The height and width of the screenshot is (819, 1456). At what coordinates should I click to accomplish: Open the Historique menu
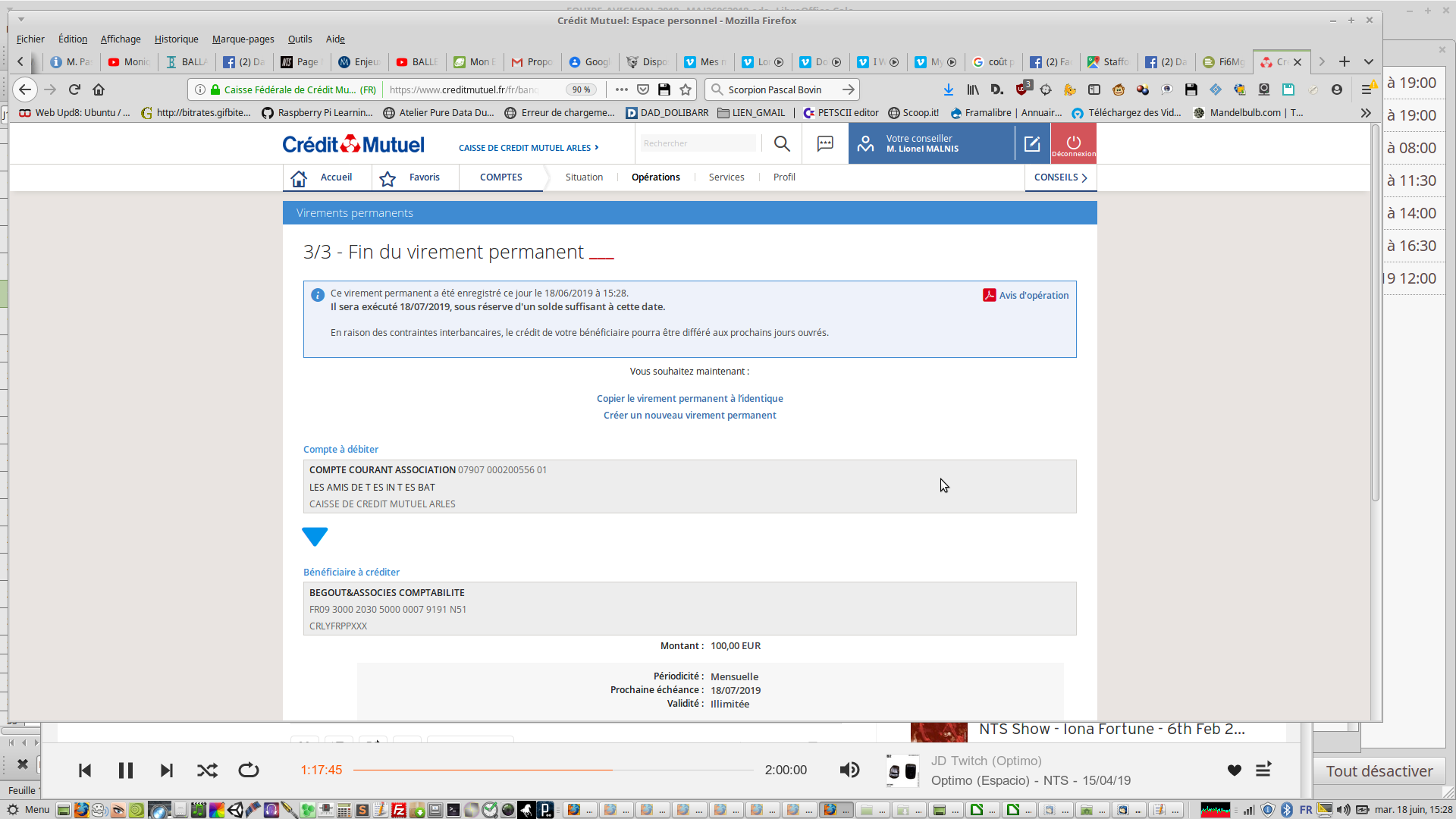click(176, 39)
